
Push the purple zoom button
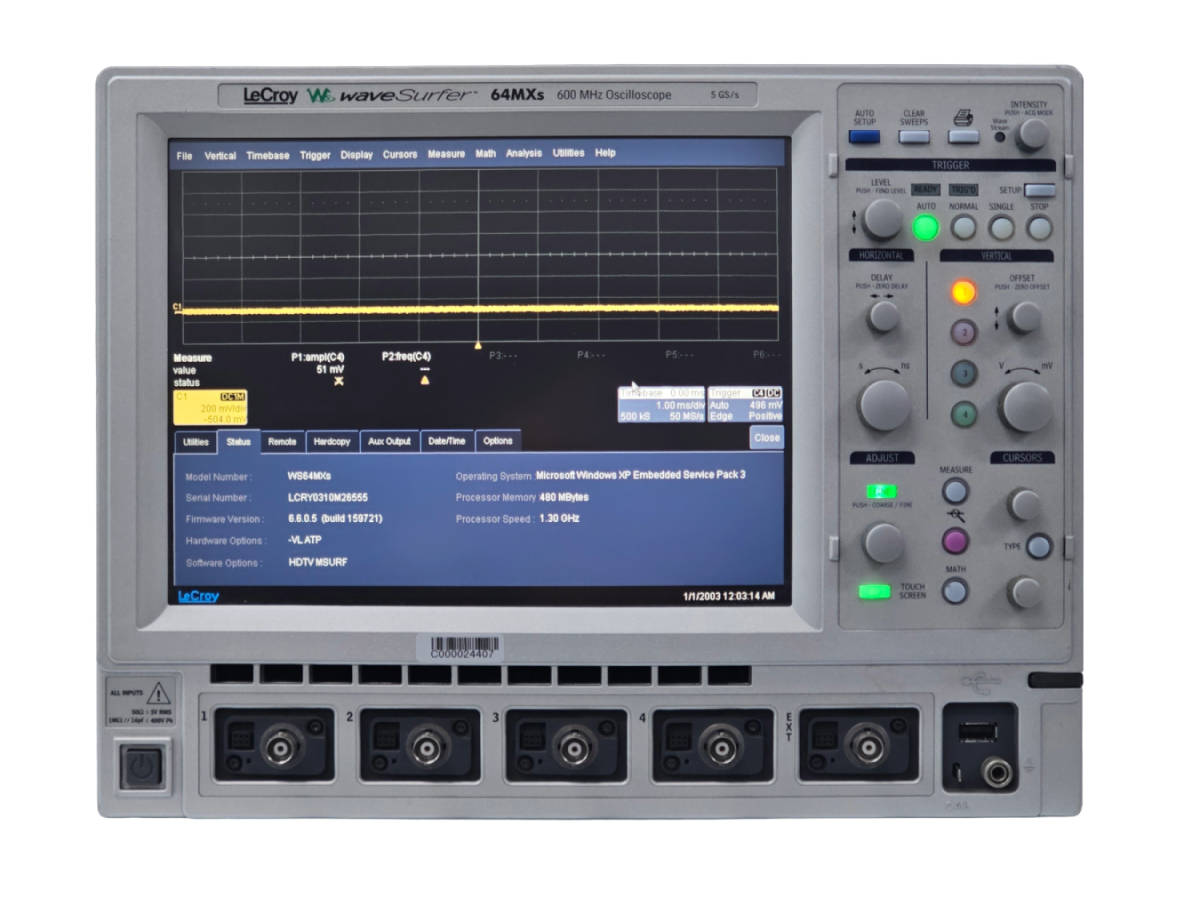[955, 541]
